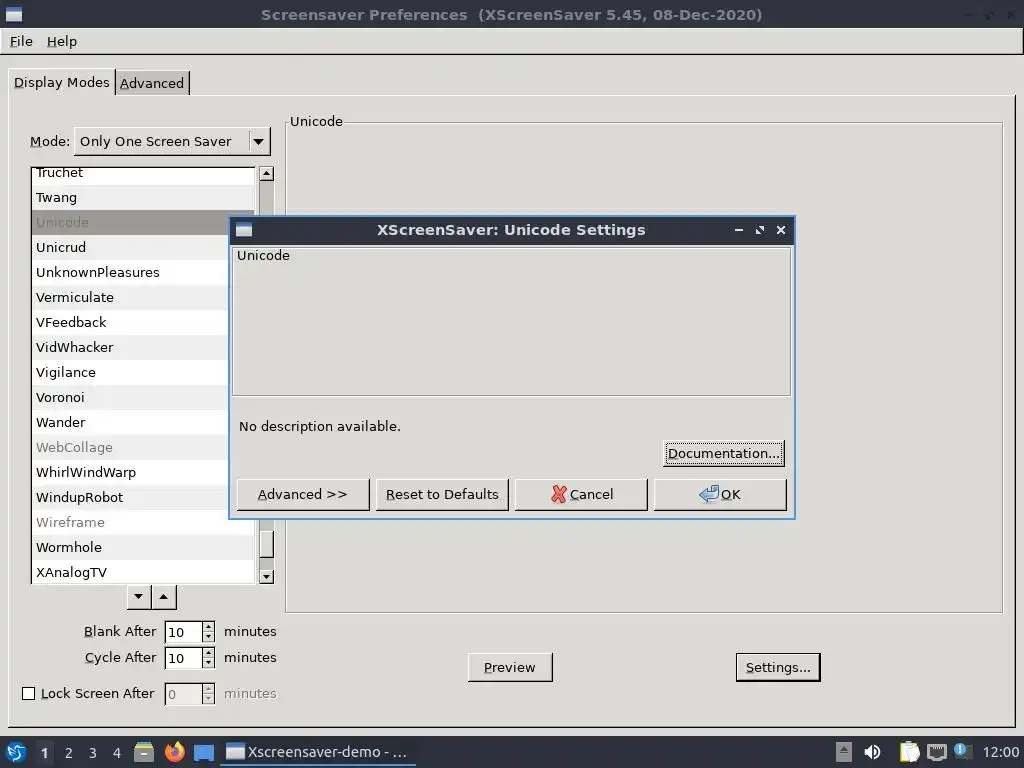Select WebCollage in the list
Screen dimensions: 1024x768
(x=131, y=447)
